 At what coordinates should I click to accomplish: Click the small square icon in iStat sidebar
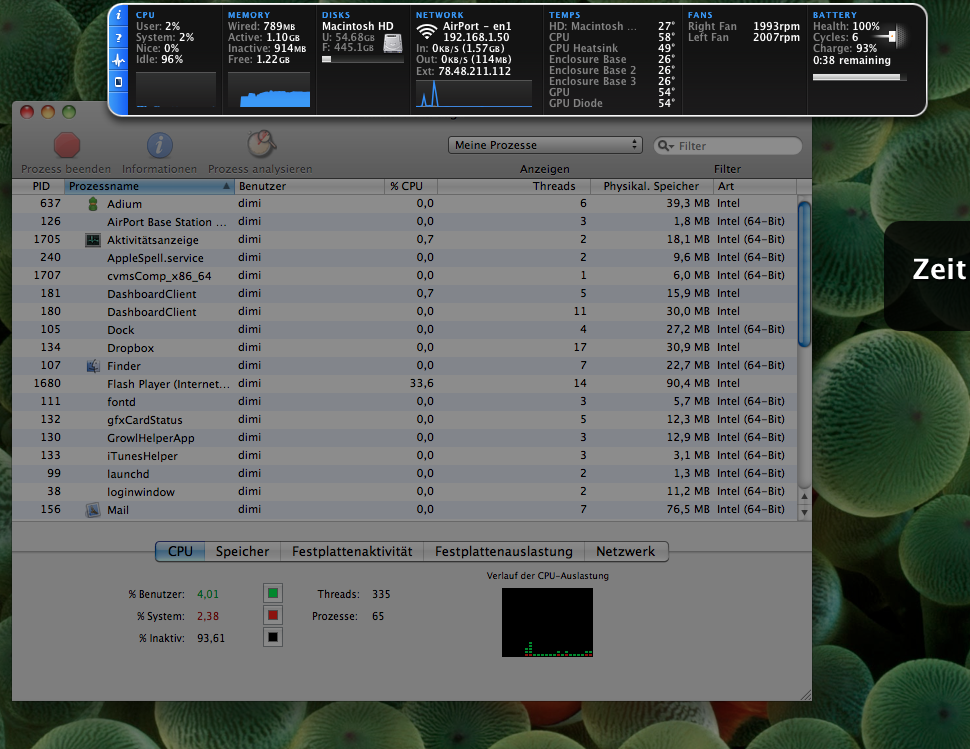[x=119, y=82]
